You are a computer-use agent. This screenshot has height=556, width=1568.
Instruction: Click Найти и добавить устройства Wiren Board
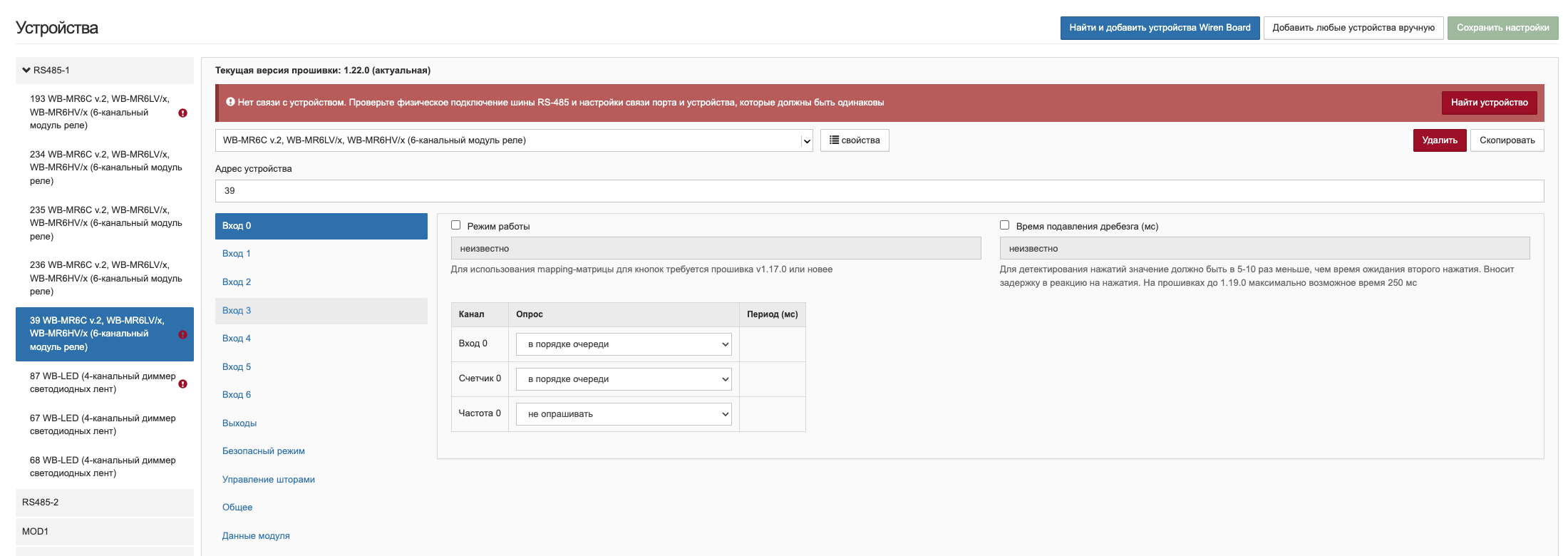click(1159, 28)
